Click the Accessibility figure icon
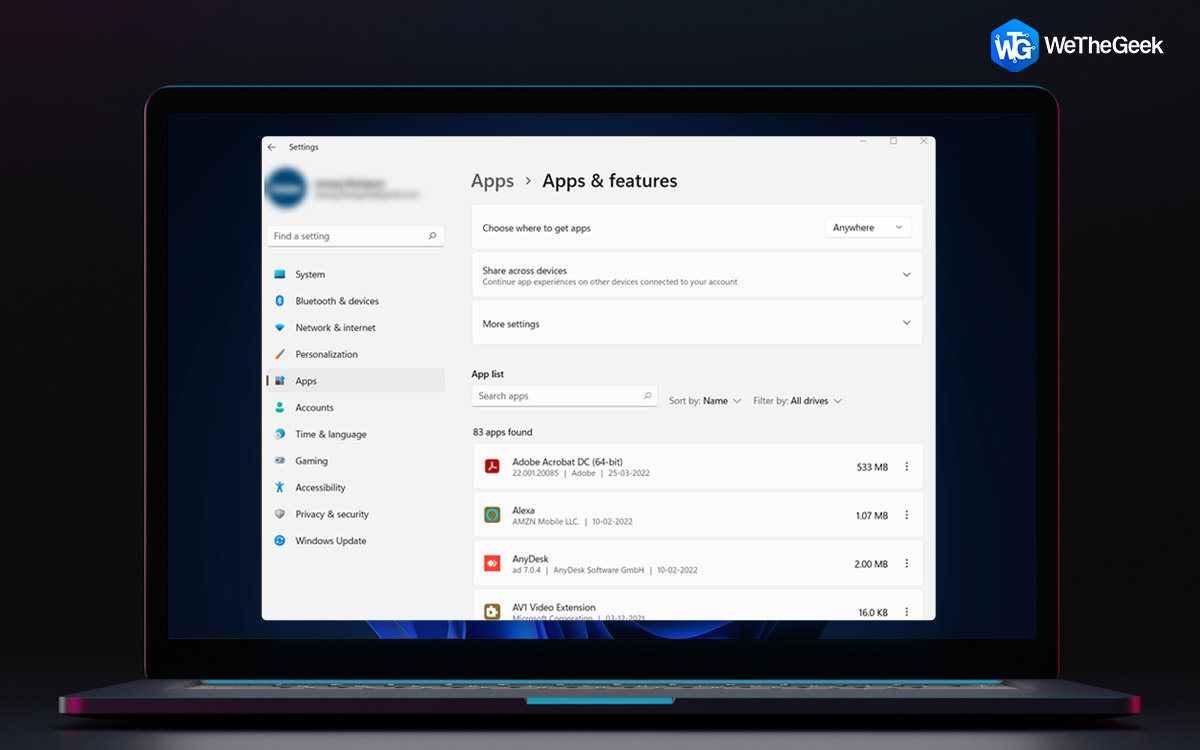Viewport: 1200px width, 750px height. coord(280,488)
